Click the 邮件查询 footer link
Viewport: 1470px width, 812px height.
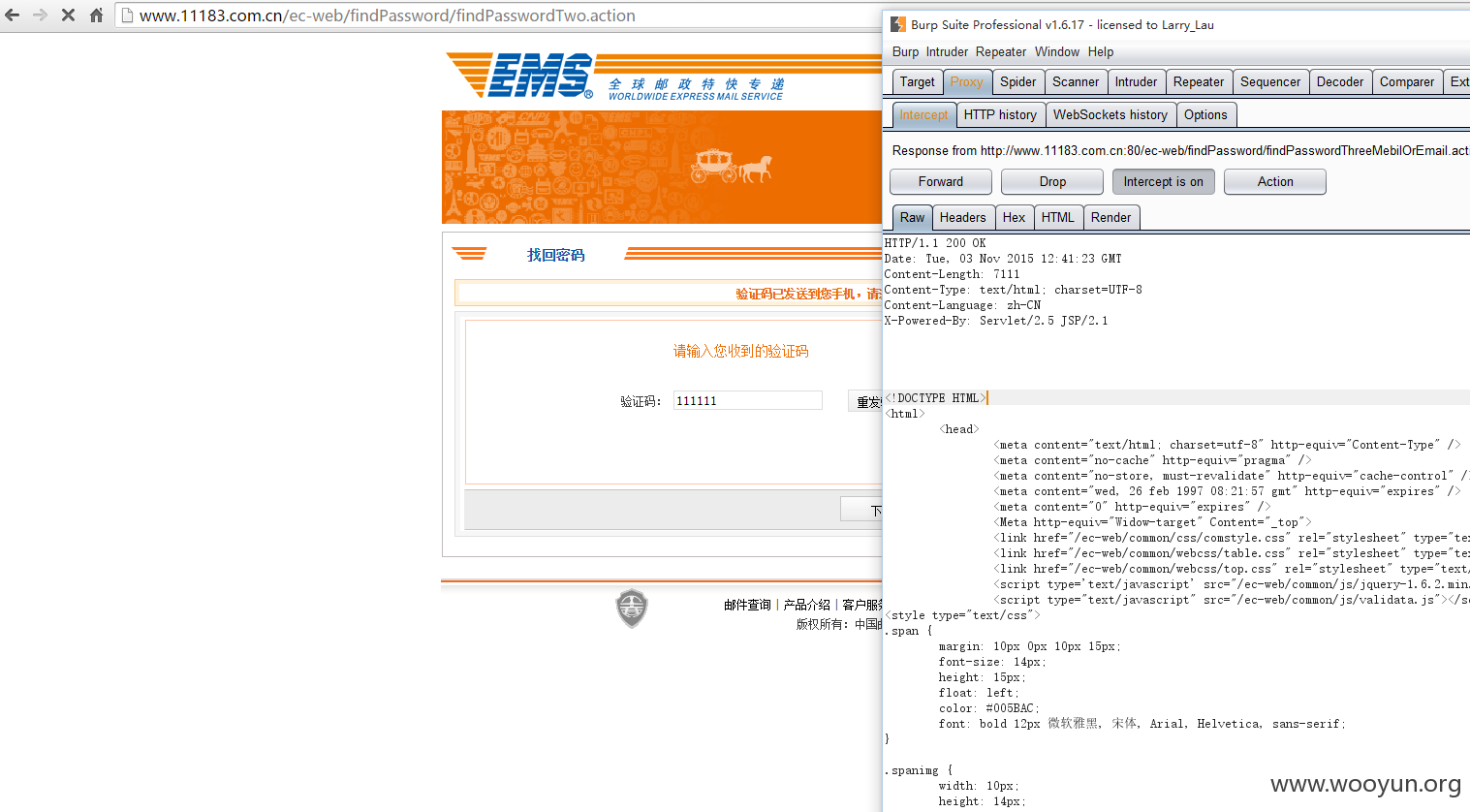click(747, 605)
